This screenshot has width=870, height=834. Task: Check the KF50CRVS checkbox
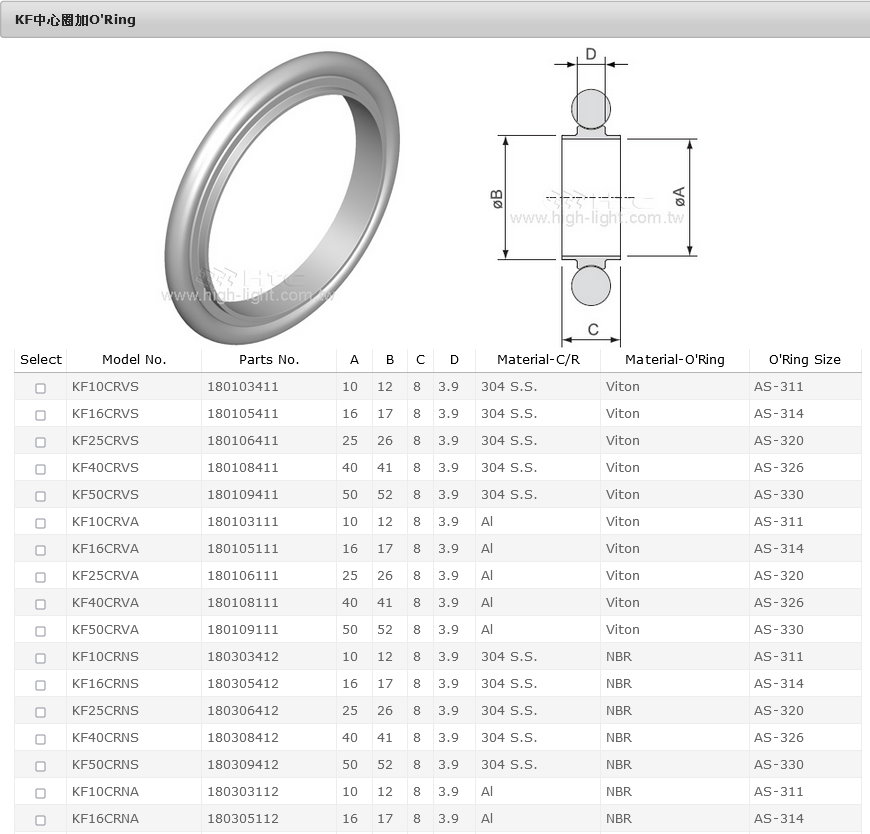click(40, 496)
